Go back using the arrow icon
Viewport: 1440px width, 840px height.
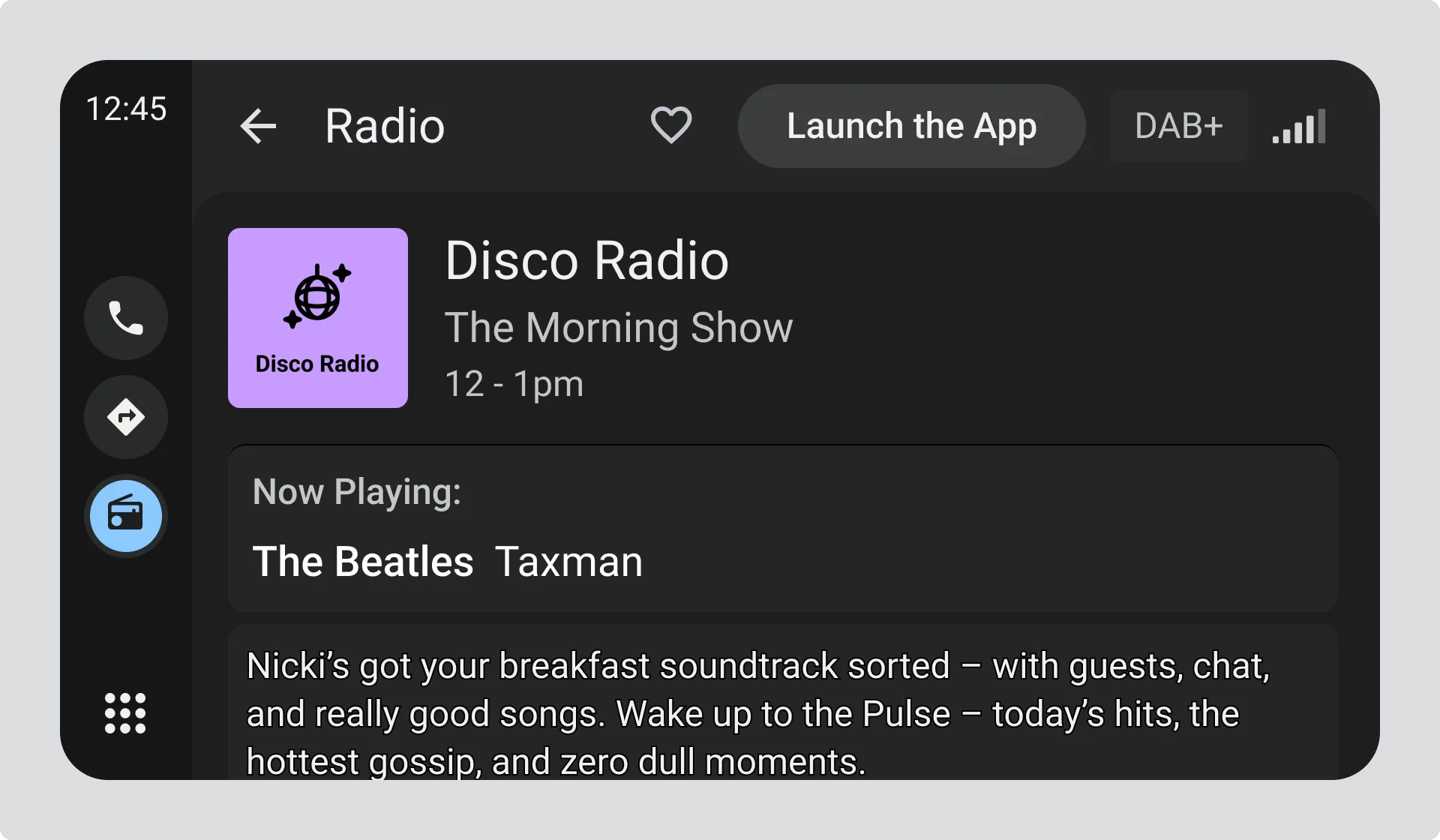click(x=258, y=126)
